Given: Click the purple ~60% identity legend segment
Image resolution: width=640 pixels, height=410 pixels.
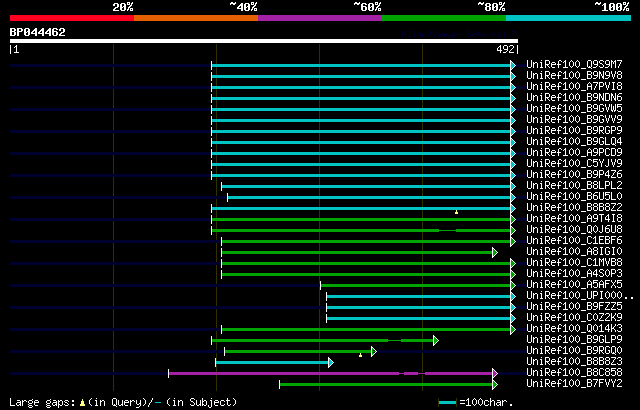Looking at the screenshot, I should click(x=320, y=18).
